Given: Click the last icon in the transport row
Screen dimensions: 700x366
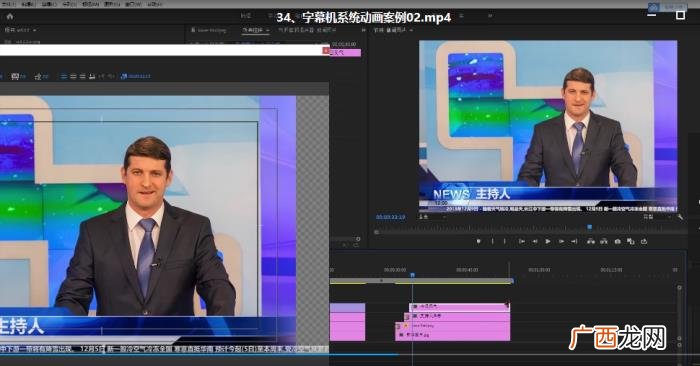Looking at the screenshot, I should click(x=644, y=241).
